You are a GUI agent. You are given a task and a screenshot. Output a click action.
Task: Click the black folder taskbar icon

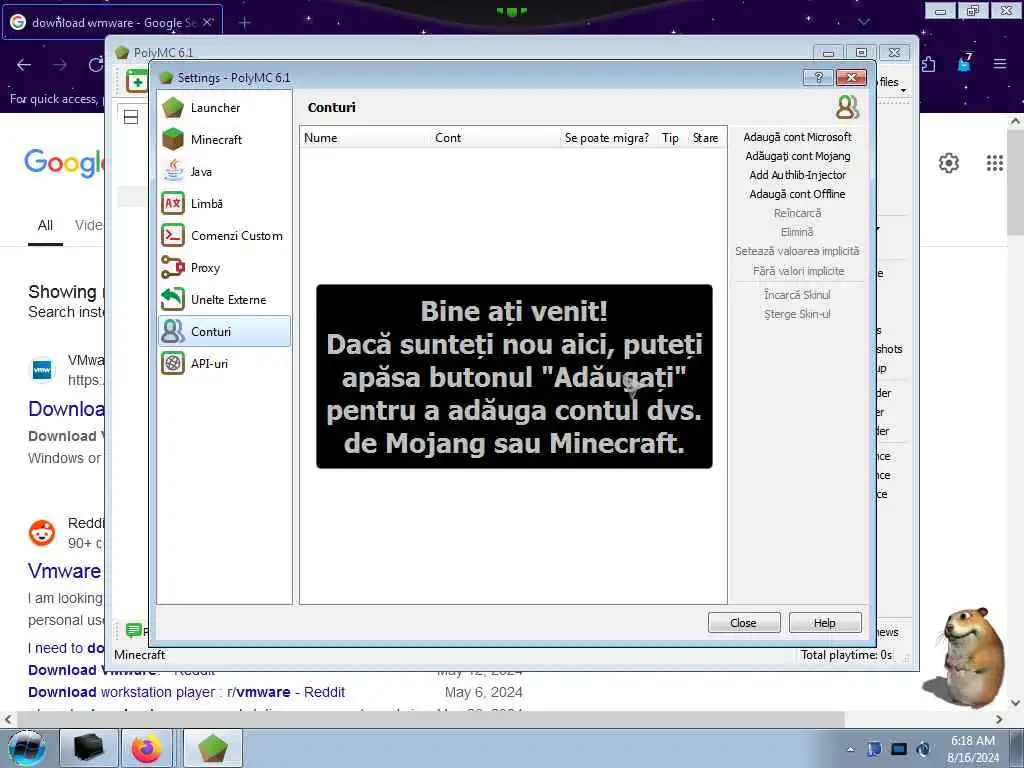(89, 748)
